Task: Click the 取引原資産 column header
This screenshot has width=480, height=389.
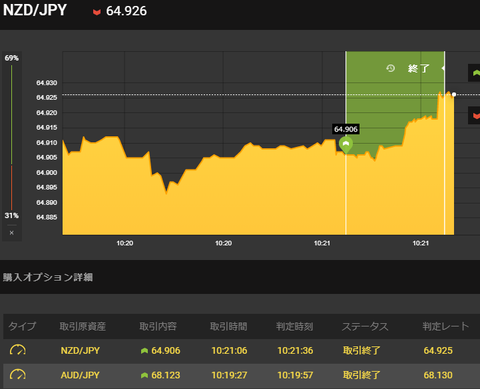Action: (83, 326)
